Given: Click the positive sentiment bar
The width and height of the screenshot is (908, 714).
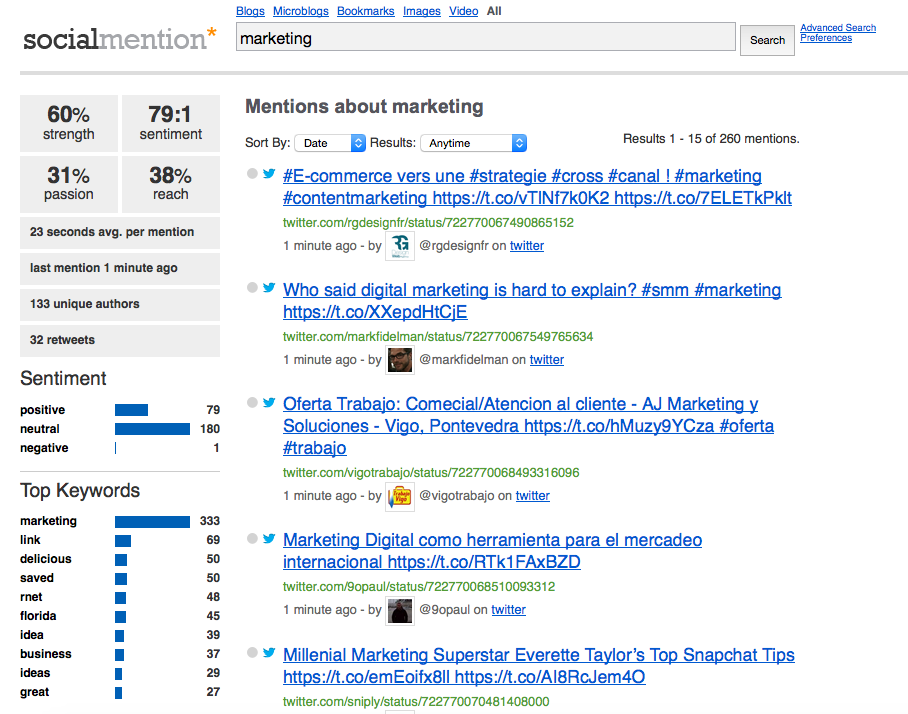Looking at the screenshot, I should click(131, 410).
